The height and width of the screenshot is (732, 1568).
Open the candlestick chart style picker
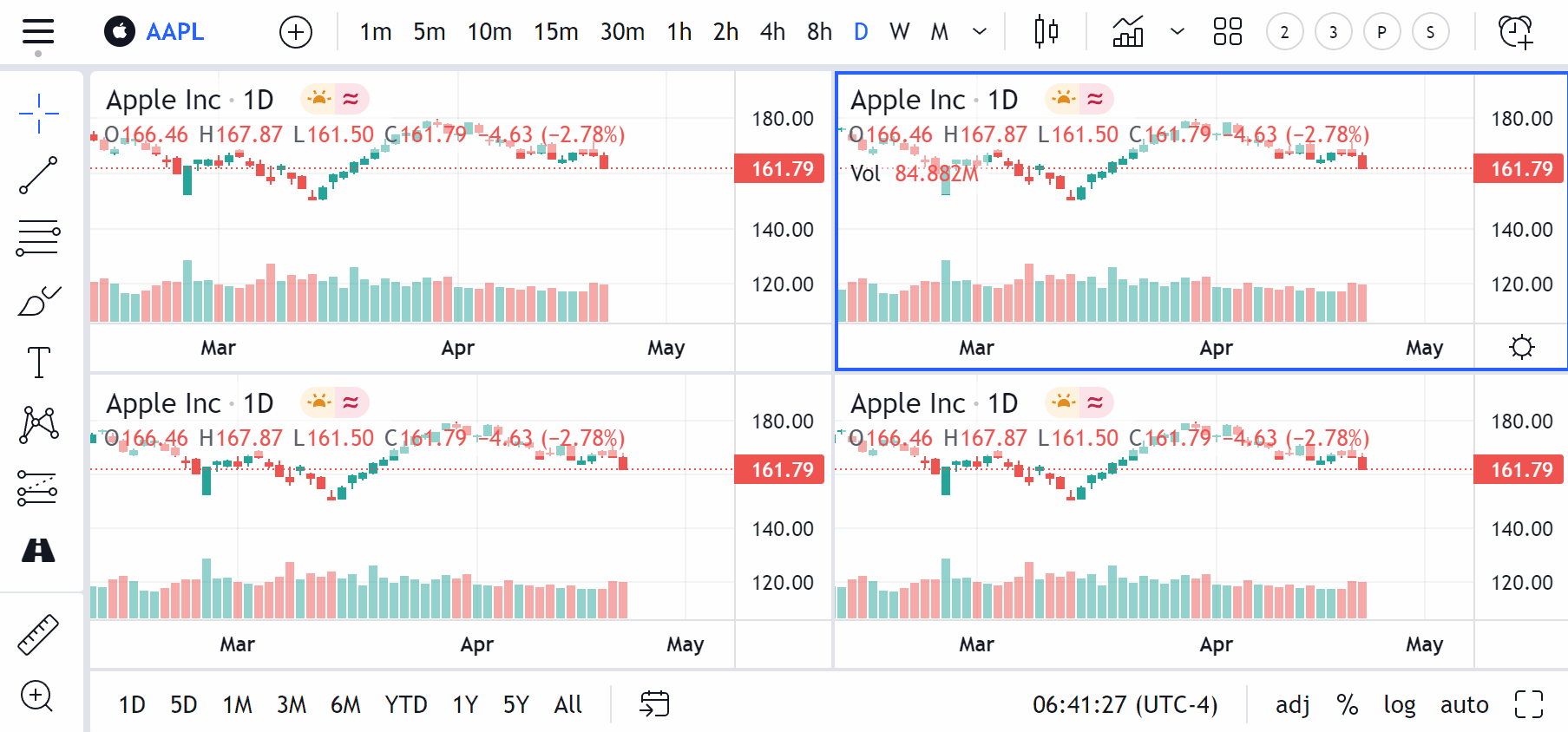pyautogui.click(x=1046, y=32)
